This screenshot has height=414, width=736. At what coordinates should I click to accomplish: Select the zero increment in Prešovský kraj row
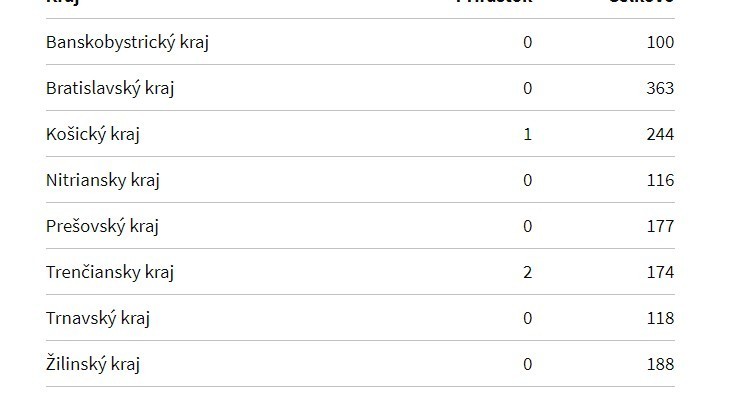(528, 226)
